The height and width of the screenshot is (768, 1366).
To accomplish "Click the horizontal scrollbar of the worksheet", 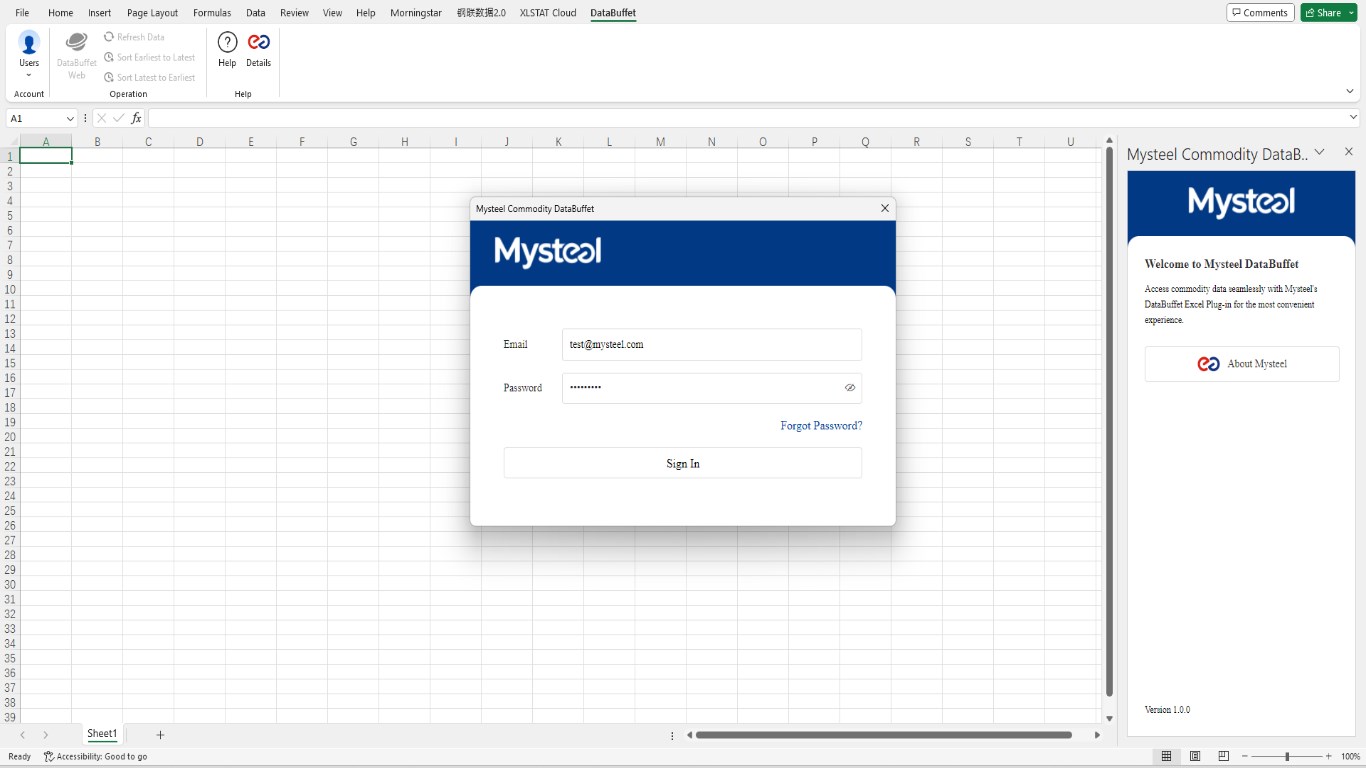I will coord(884,735).
